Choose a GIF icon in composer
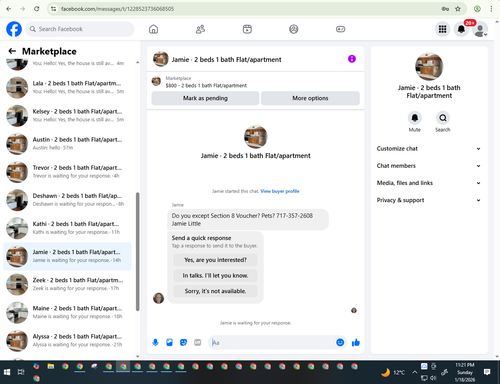Viewport: 500px width, 384px height. pos(198,342)
